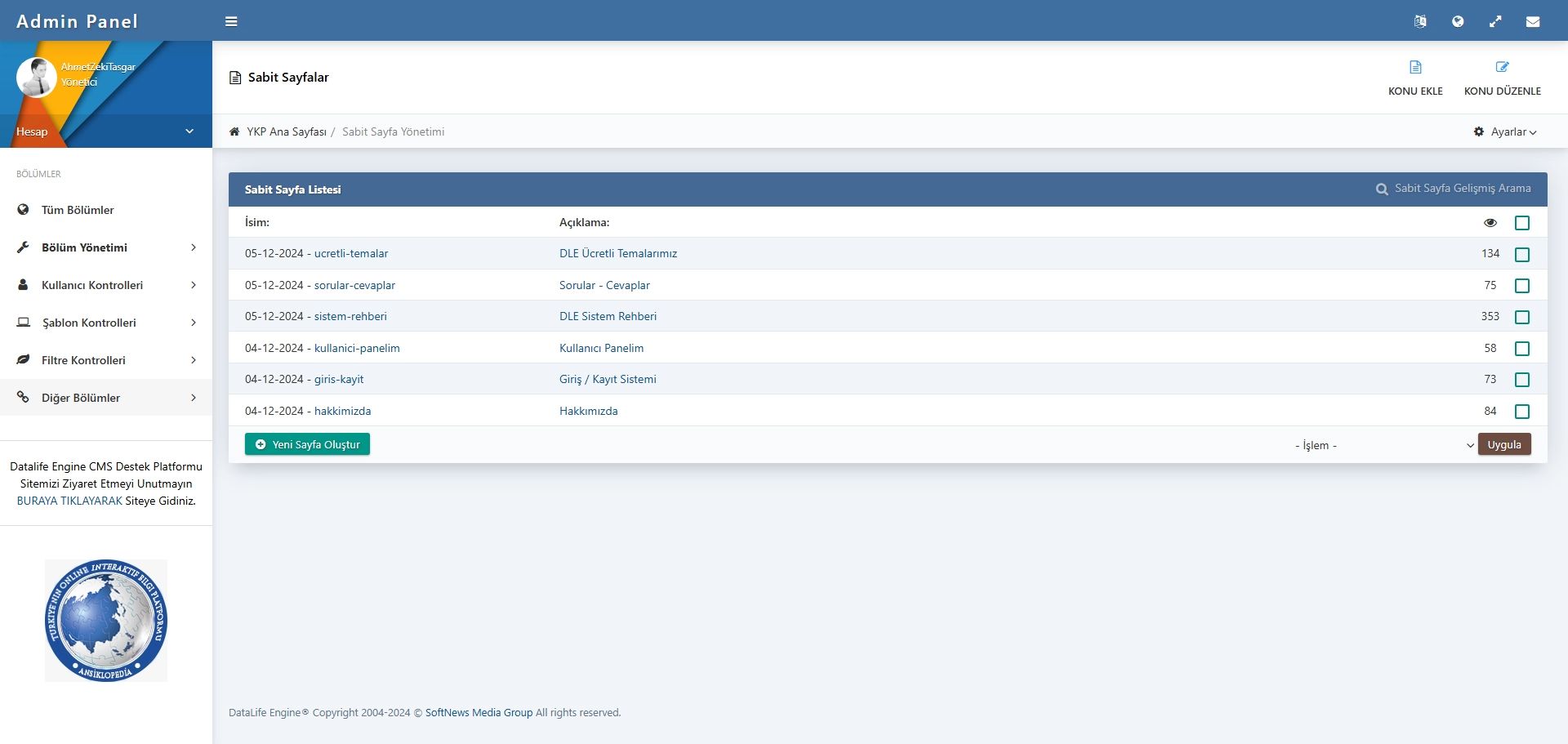This screenshot has height=744, width=1568.
Task: Open messages via the envelope icon
Action: coord(1533,21)
